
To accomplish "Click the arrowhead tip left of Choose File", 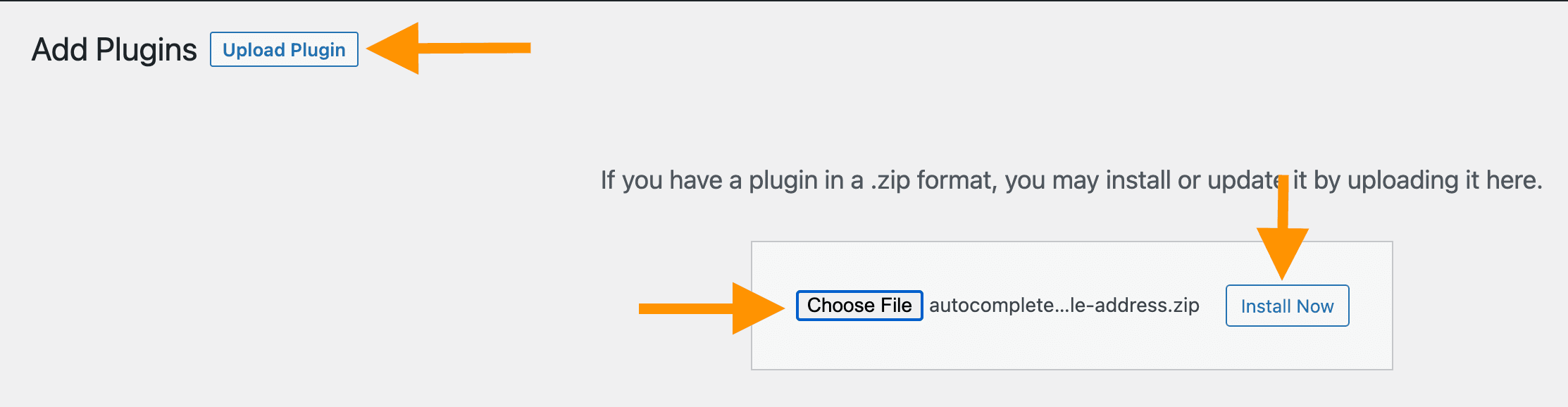I will (x=779, y=308).
